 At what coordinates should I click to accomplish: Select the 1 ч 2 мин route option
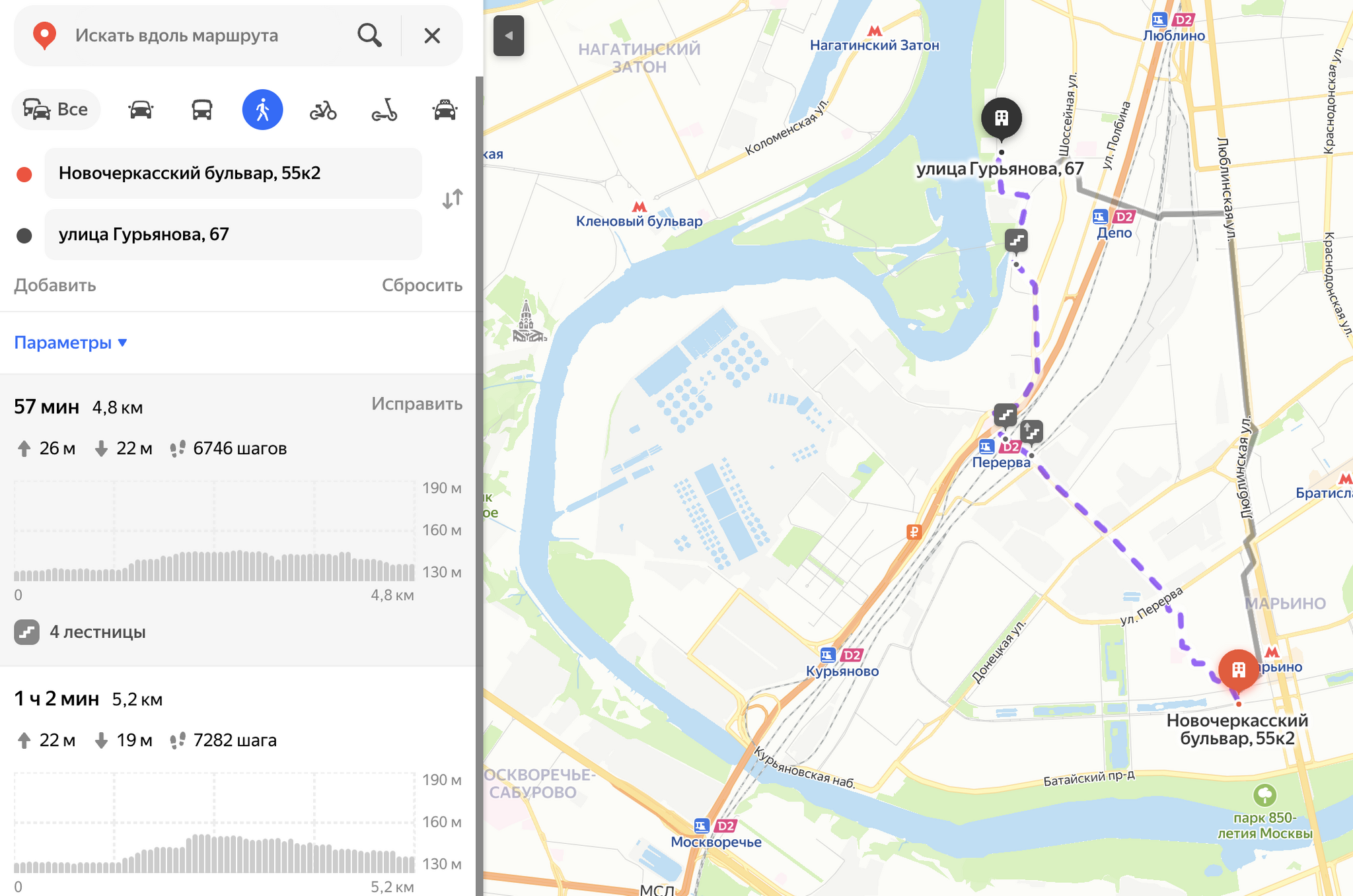click(x=57, y=699)
